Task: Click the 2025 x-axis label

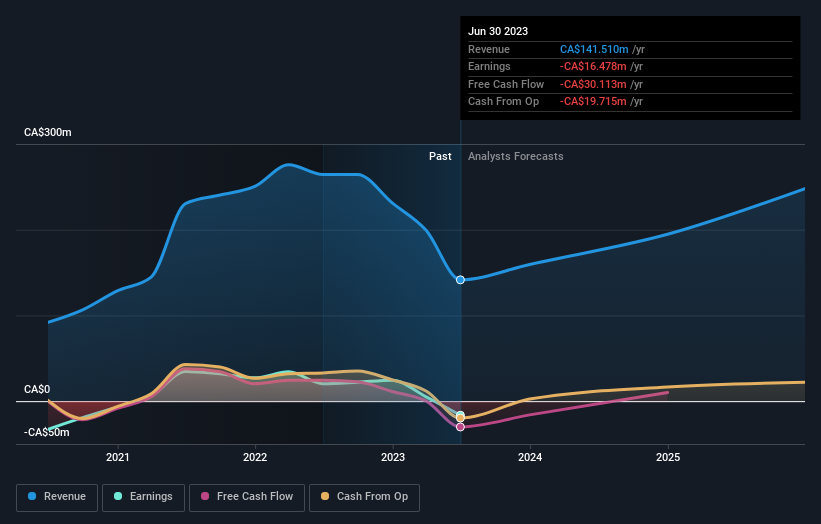Action: point(668,457)
